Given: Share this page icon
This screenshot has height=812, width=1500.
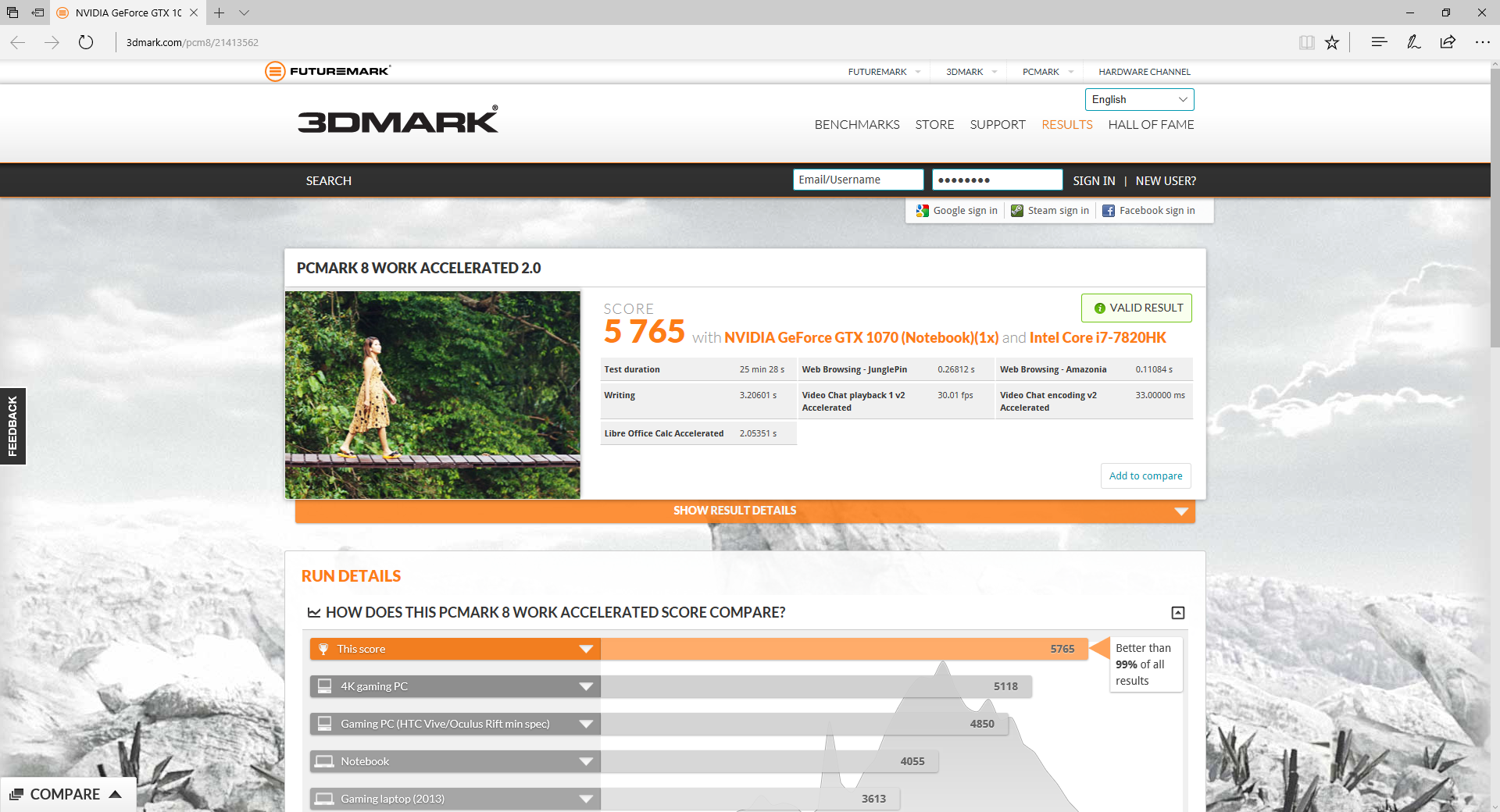Looking at the screenshot, I should coord(1448,42).
